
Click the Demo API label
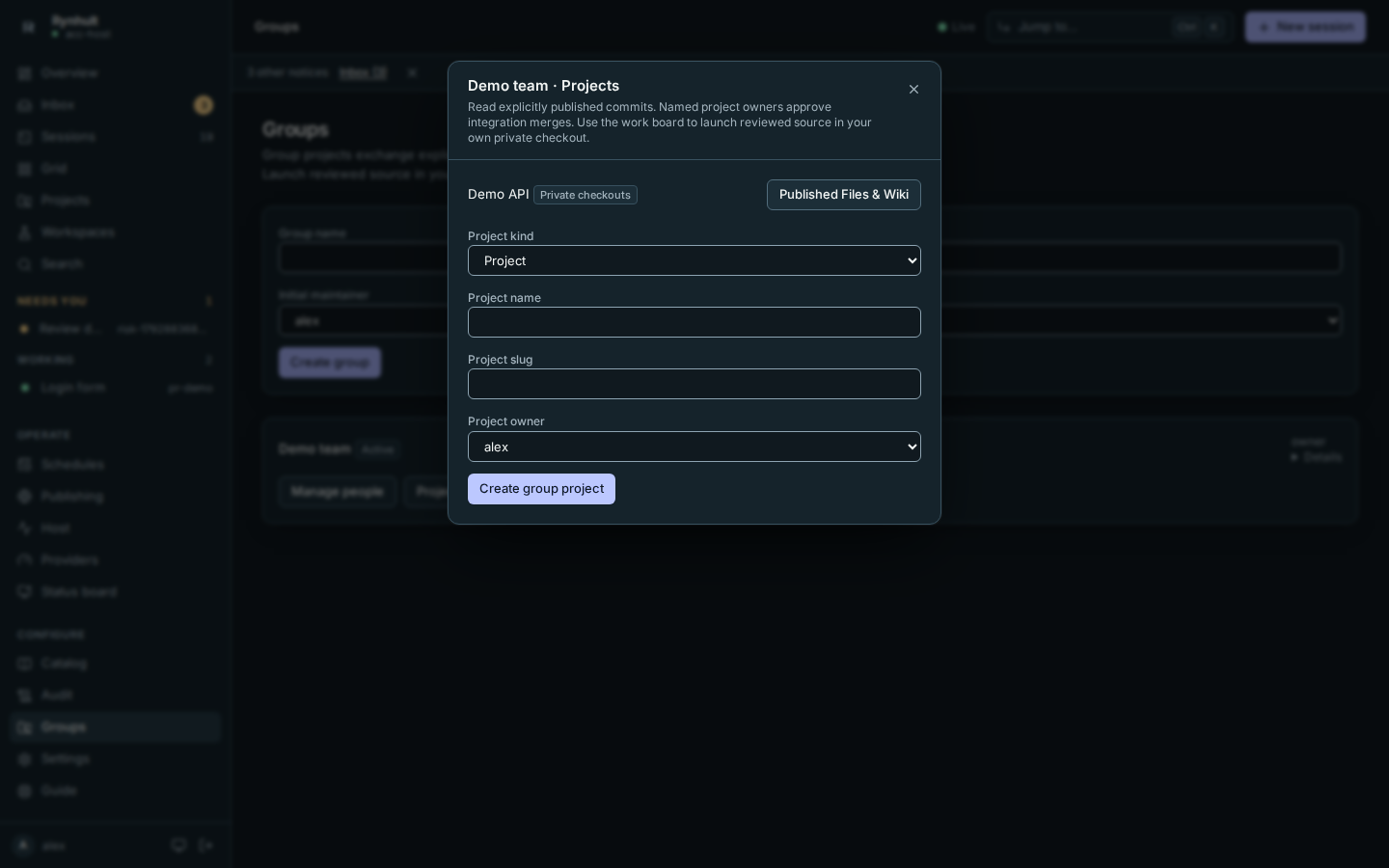[x=498, y=195]
